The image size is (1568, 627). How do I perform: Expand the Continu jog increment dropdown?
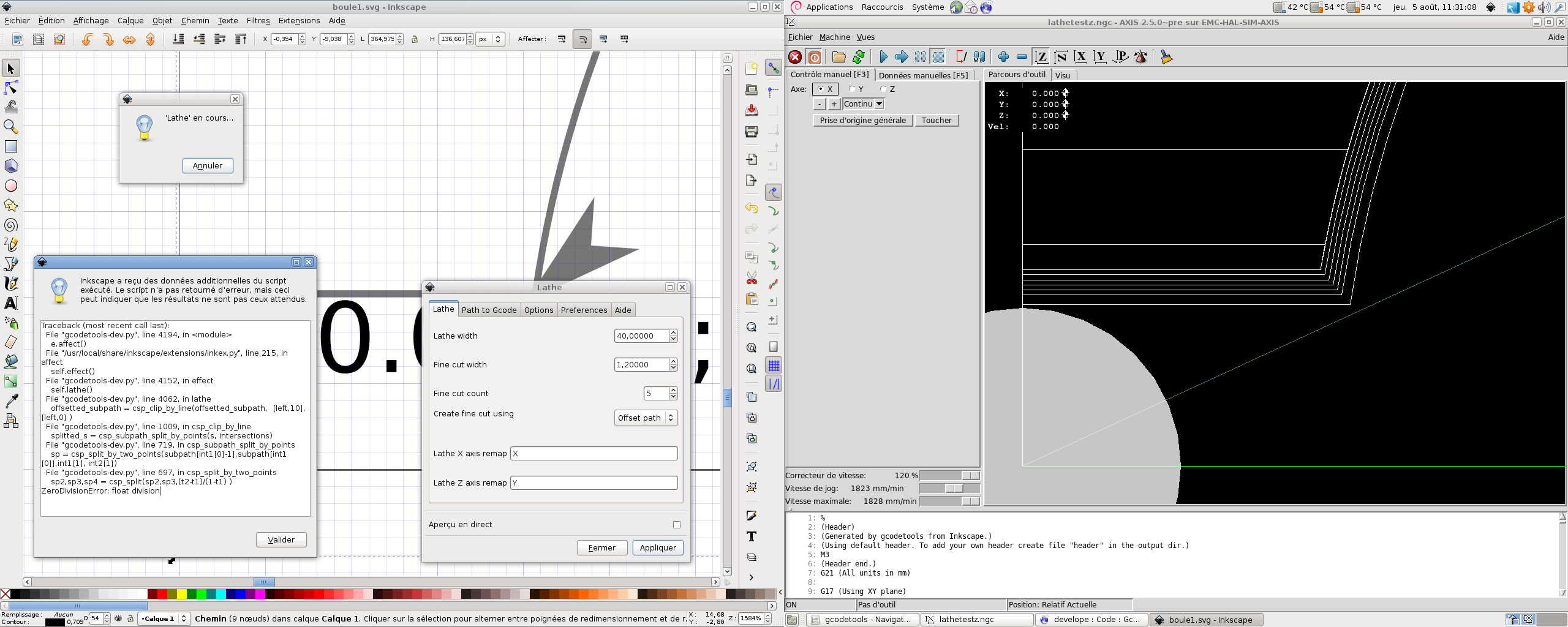pos(879,104)
